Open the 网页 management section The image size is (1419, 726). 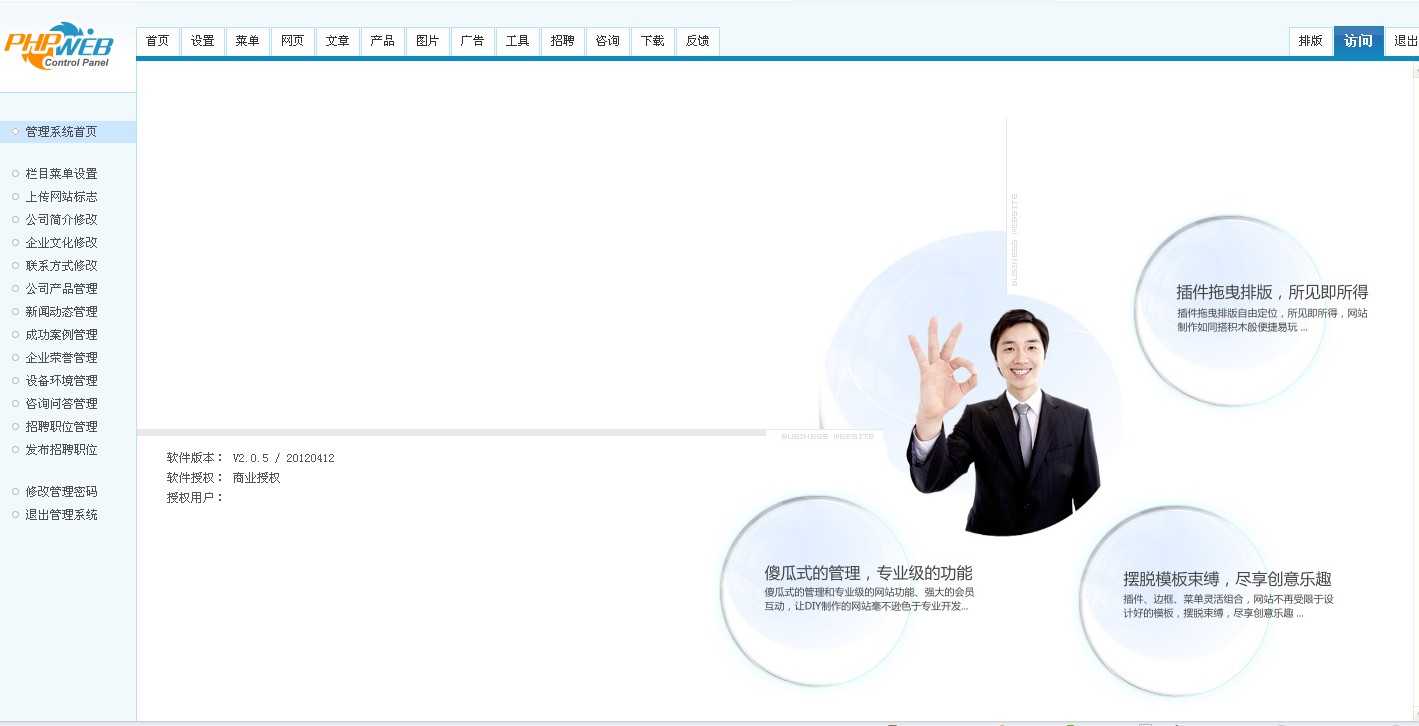pyautogui.click(x=292, y=41)
